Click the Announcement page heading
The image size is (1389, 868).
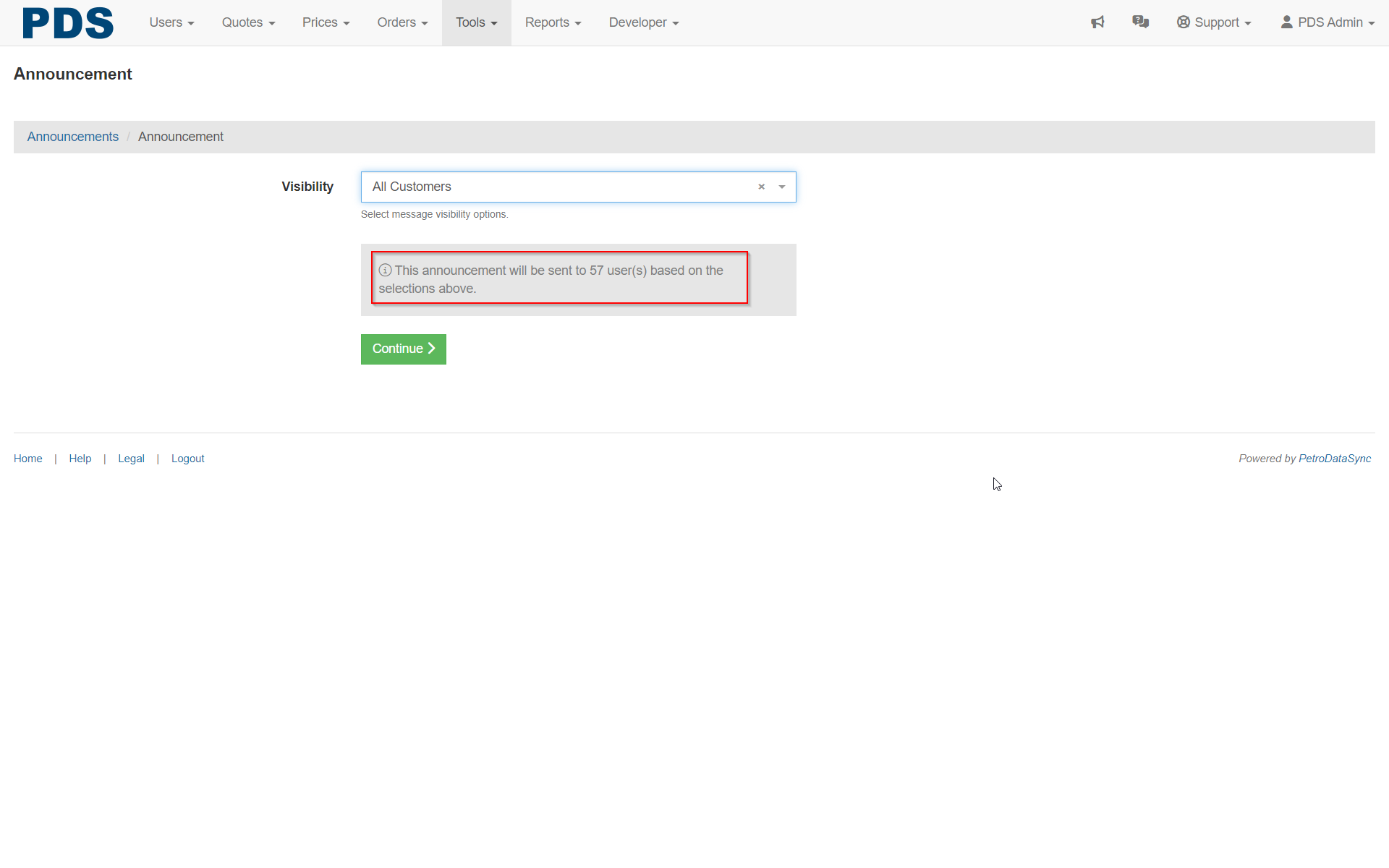click(73, 74)
